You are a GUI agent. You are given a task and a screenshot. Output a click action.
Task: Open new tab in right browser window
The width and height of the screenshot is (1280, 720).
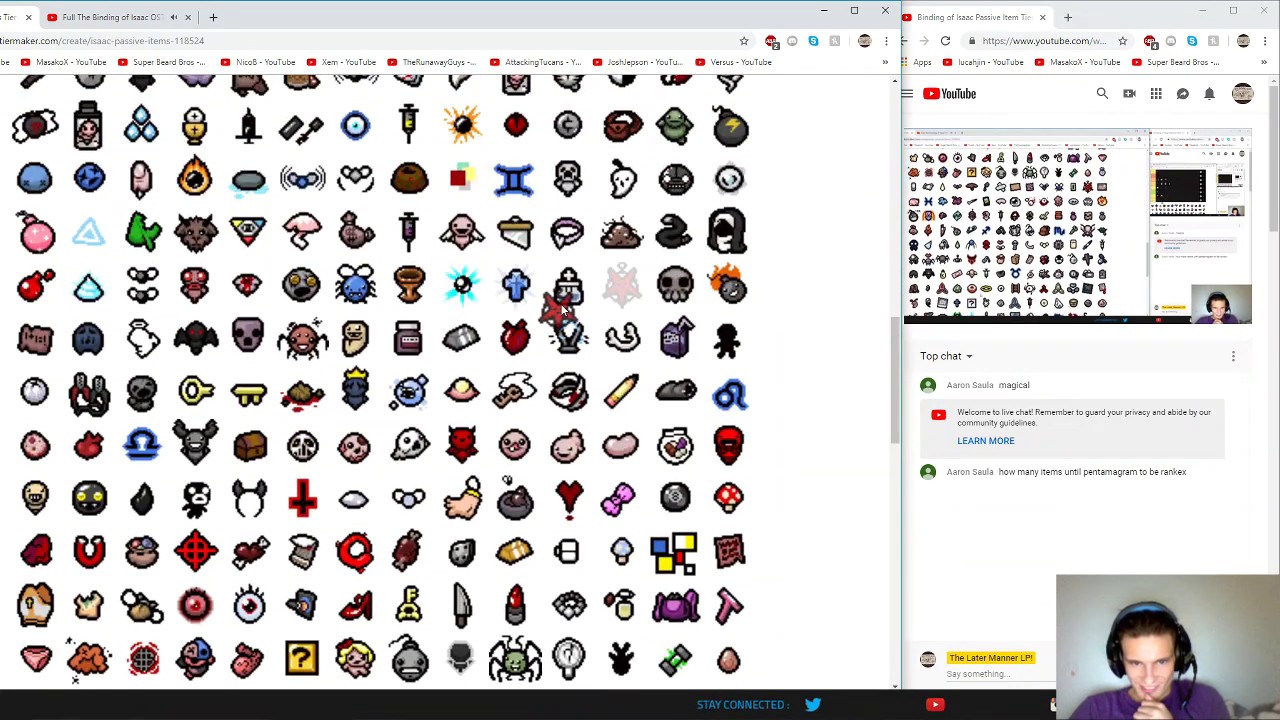pos(1067,17)
